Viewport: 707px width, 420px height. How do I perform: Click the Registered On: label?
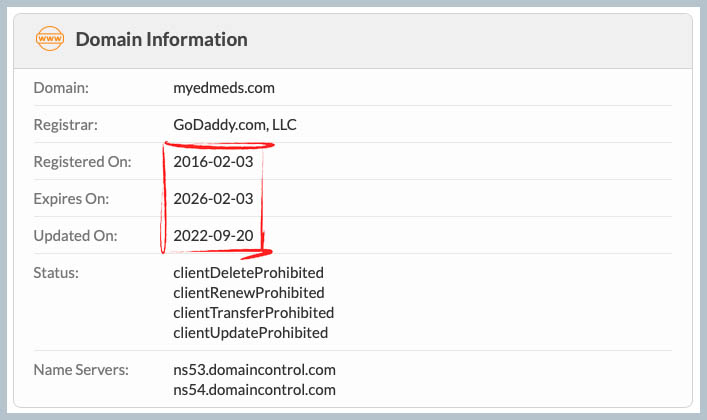pos(81,162)
